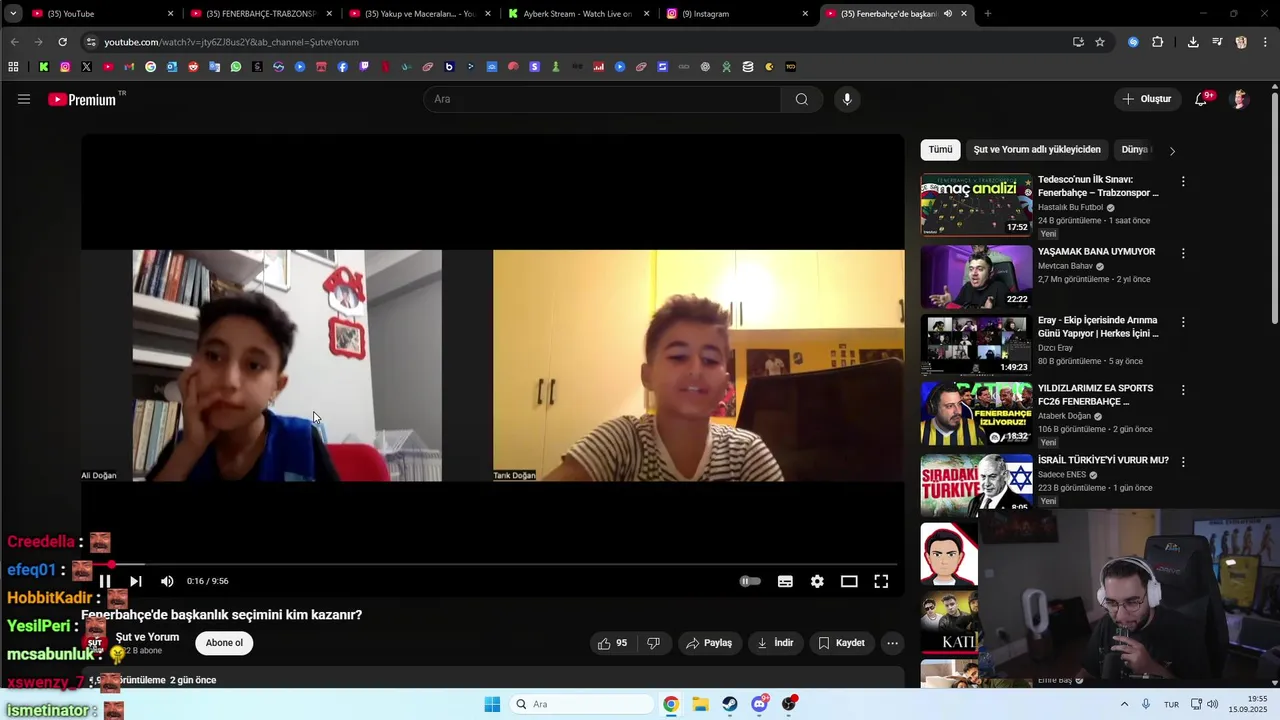Screen dimensions: 1280x720
Task: Open player settings gear
Action: click(817, 581)
